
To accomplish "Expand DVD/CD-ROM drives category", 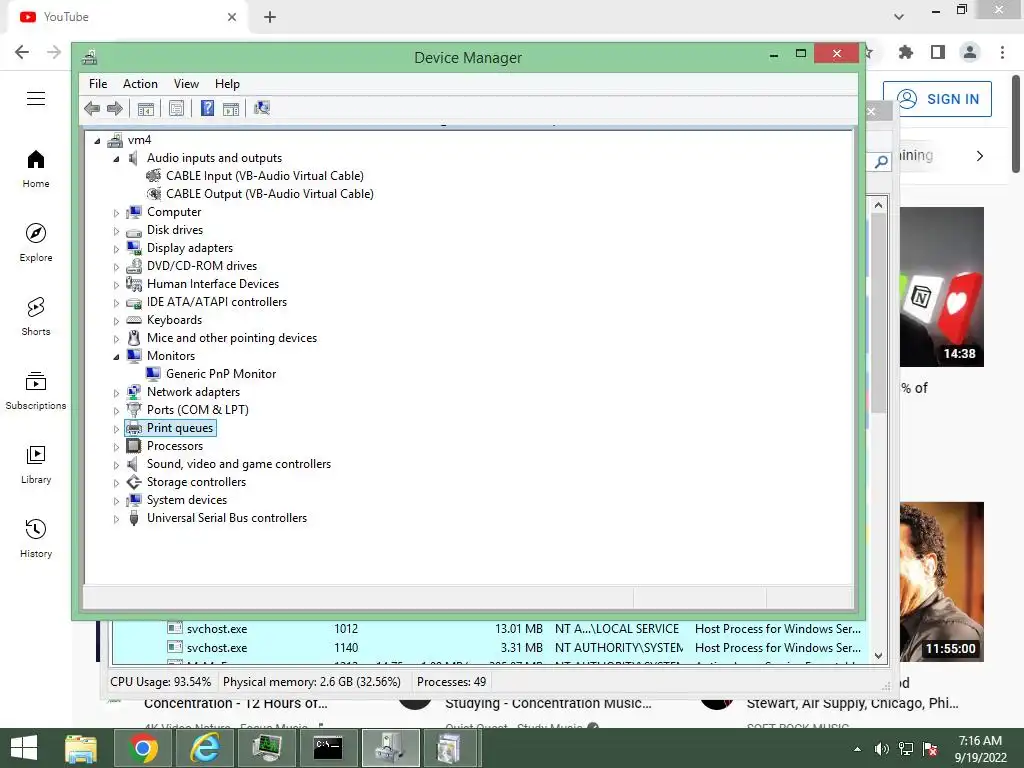I will pyautogui.click(x=116, y=267).
